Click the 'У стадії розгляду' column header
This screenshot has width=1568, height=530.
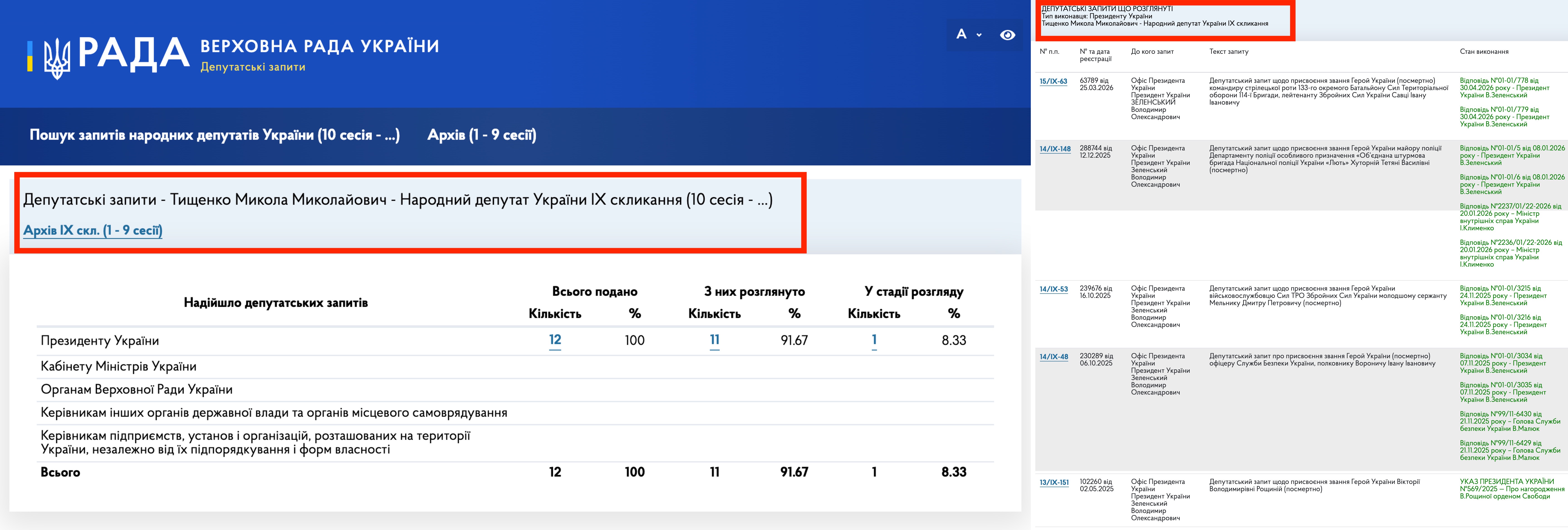coord(914,292)
